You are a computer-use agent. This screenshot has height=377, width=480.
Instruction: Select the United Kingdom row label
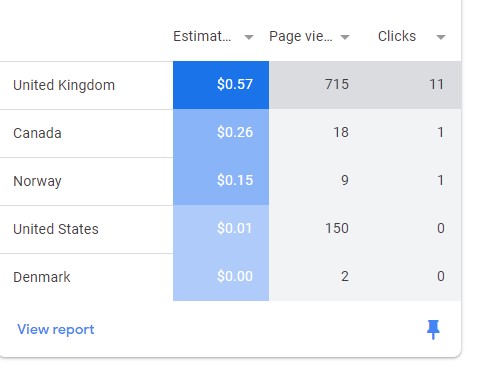point(64,85)
